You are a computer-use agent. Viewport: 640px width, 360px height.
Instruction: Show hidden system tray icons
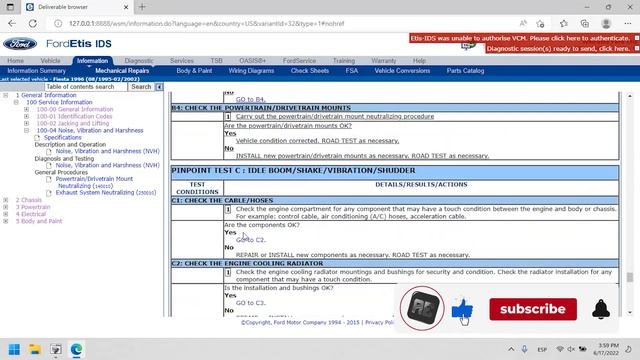tap(511, 349)
